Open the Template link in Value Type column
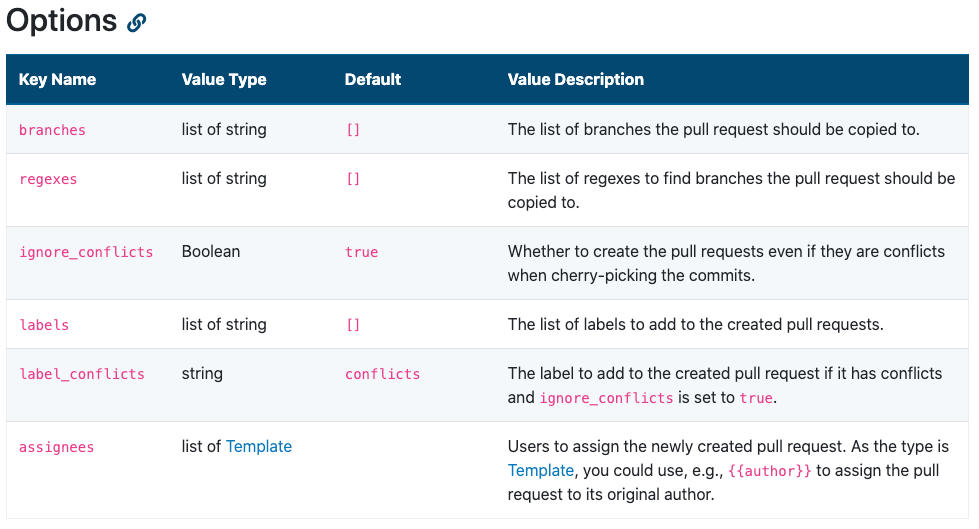 (x=258, y=447)
